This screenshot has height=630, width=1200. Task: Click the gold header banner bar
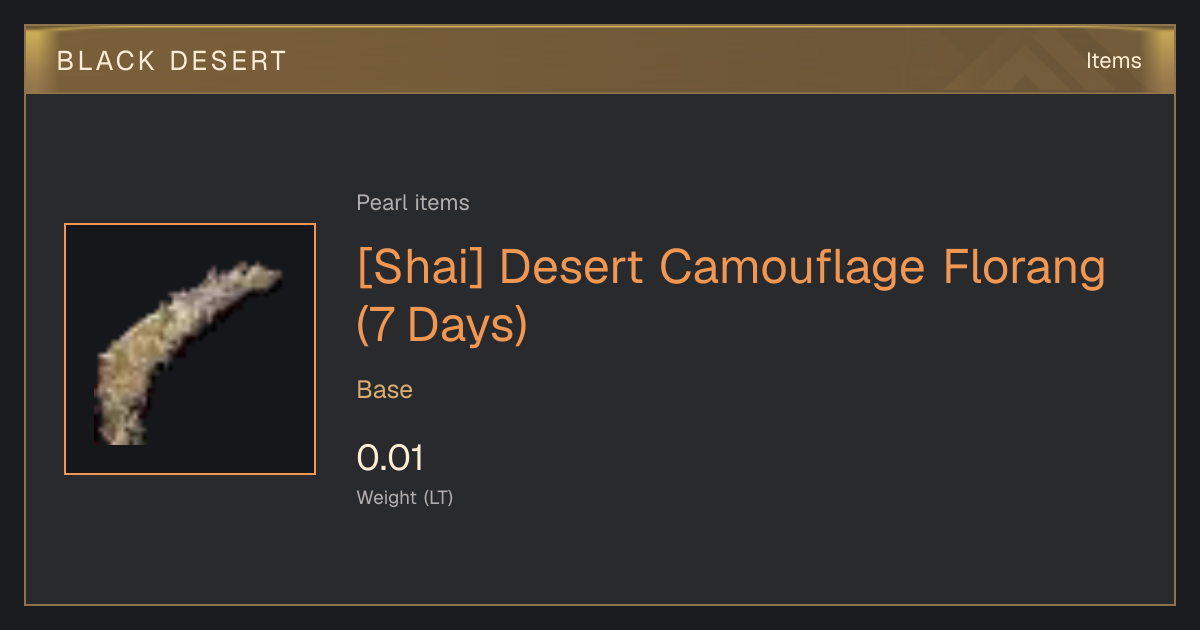pos(600,60)
